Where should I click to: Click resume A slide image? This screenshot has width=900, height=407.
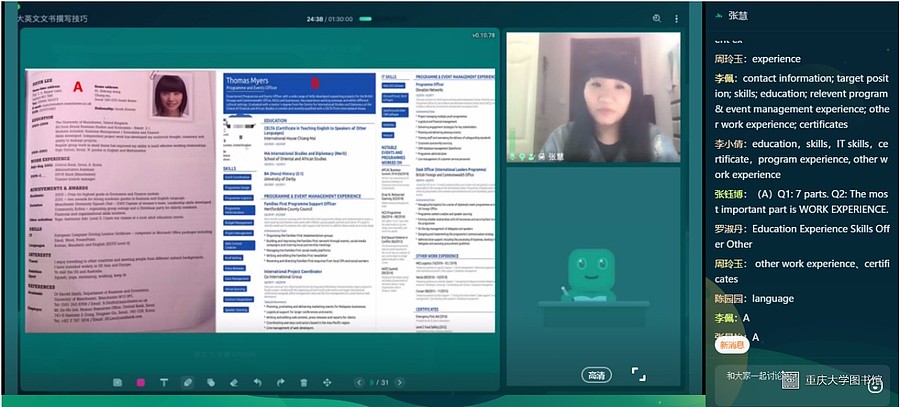click(x=121, y=201)
